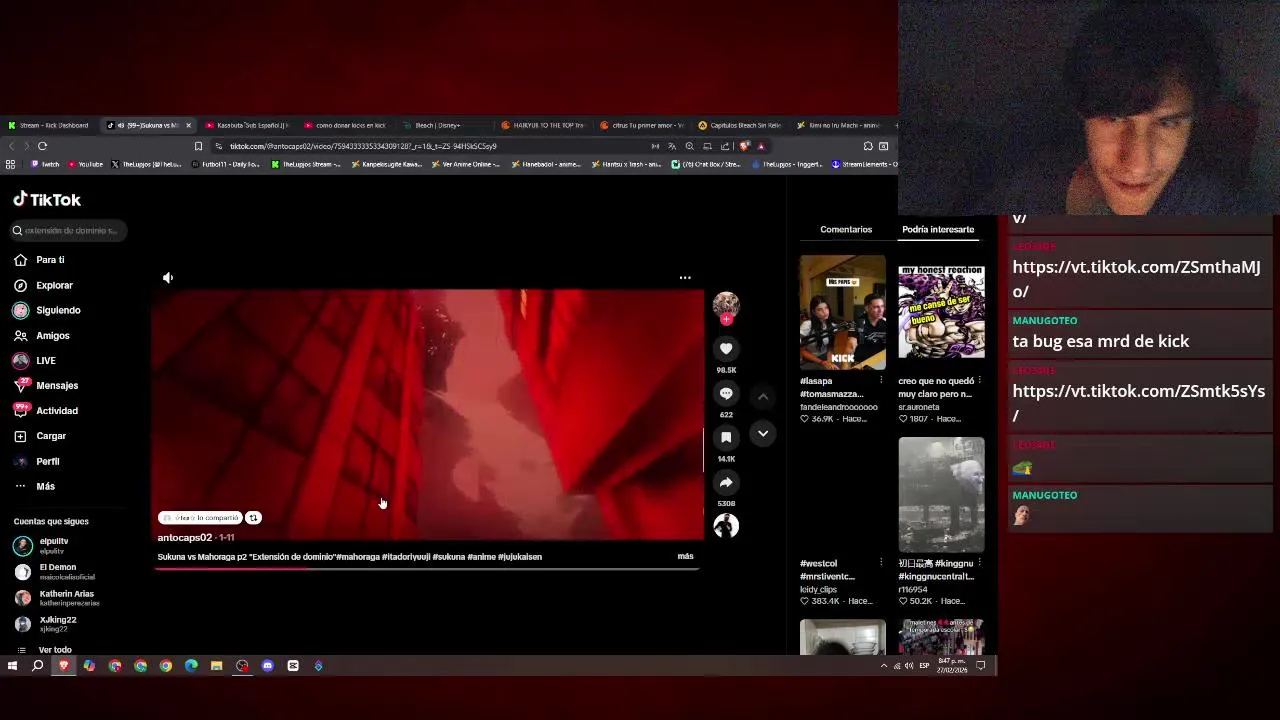Open options for the #kinggnu video
Screen dimensions: 1280x720
(x=979, y=563)
